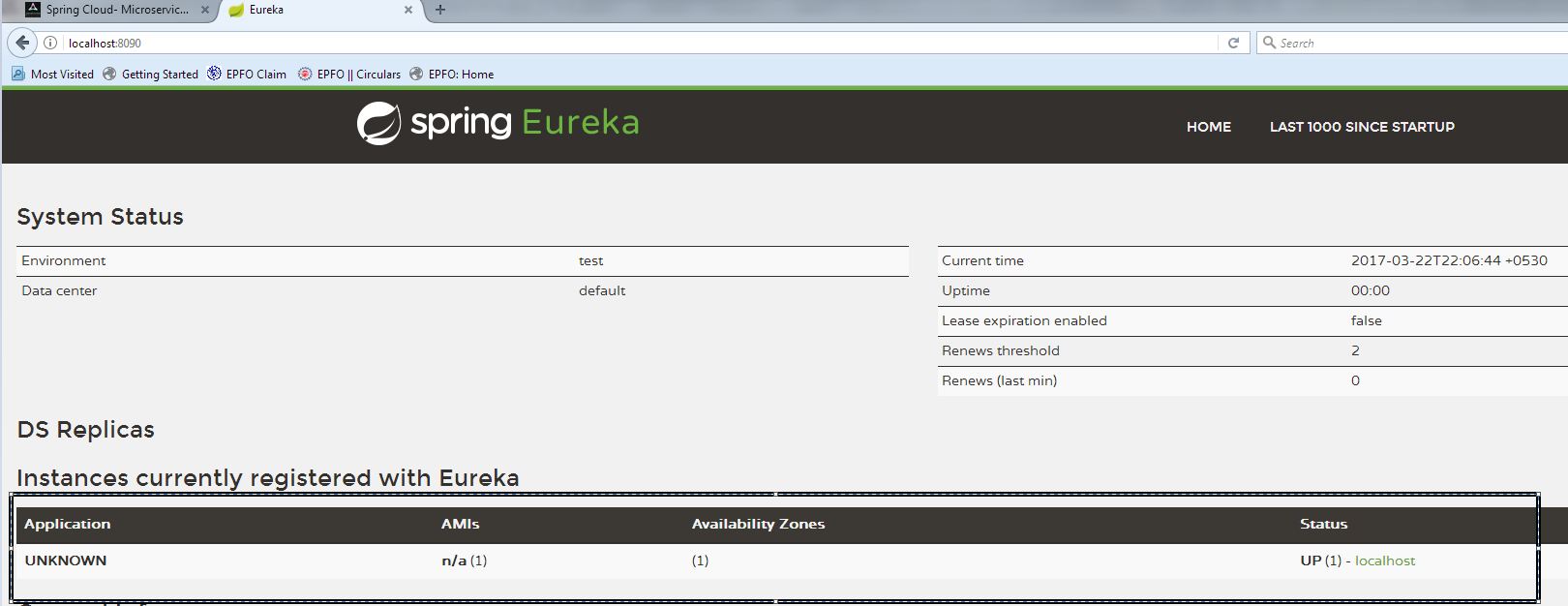Viewport: 1568px width, 606px height.
Task: Open the Getting Started bookmark
Action: [150, 74]
